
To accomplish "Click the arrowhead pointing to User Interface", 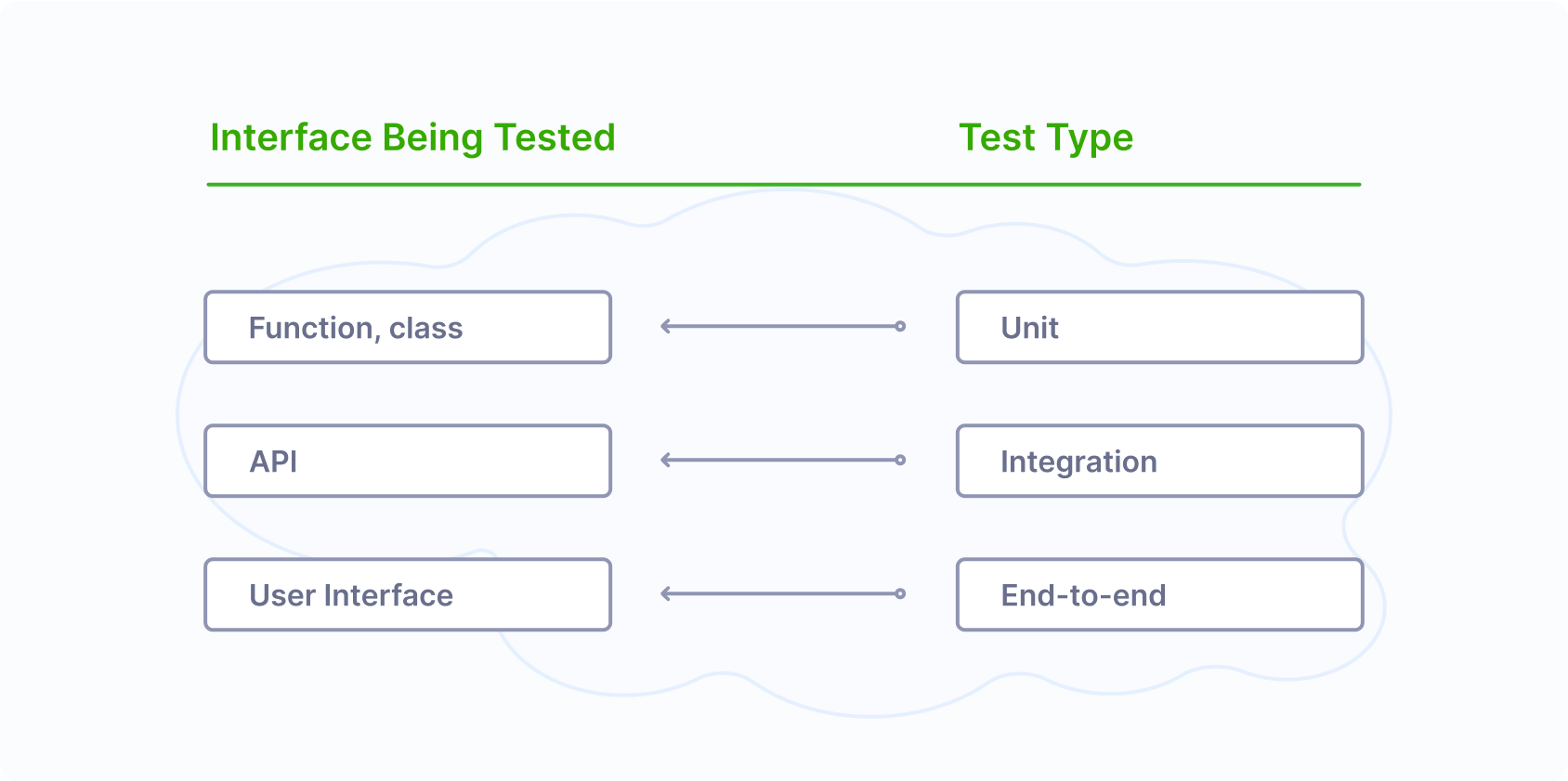I will click(x=665, y=593).
